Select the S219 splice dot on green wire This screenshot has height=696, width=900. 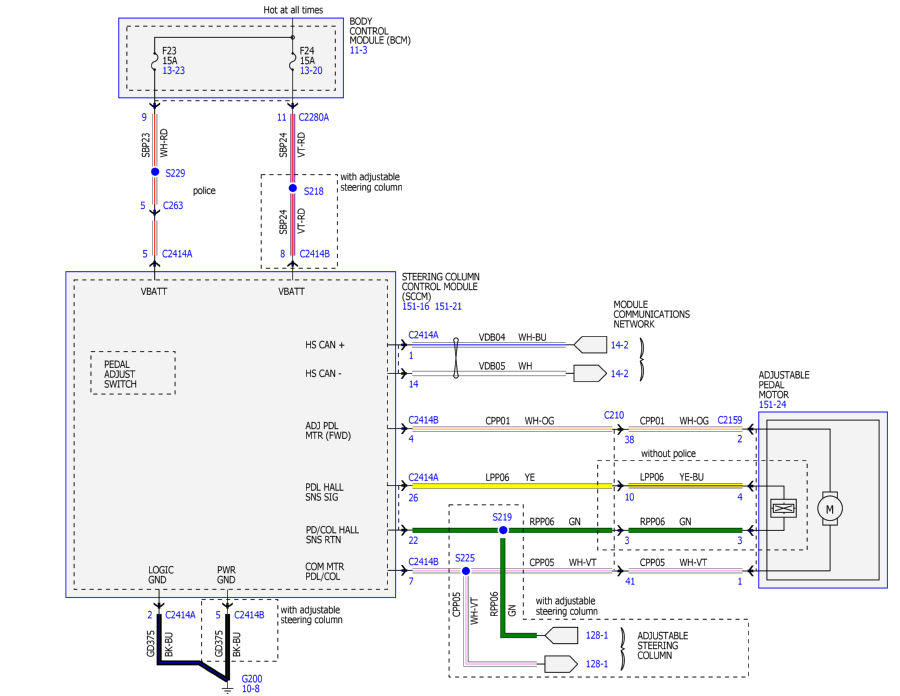(x=503, y=530)
